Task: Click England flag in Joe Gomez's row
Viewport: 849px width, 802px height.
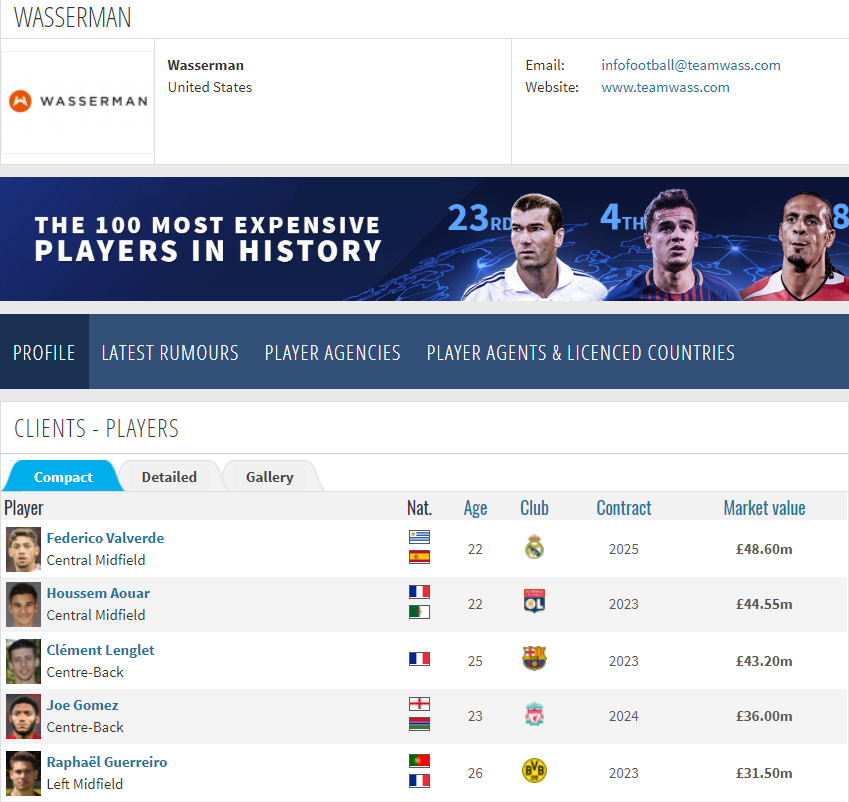Action: tap(419, 703)
